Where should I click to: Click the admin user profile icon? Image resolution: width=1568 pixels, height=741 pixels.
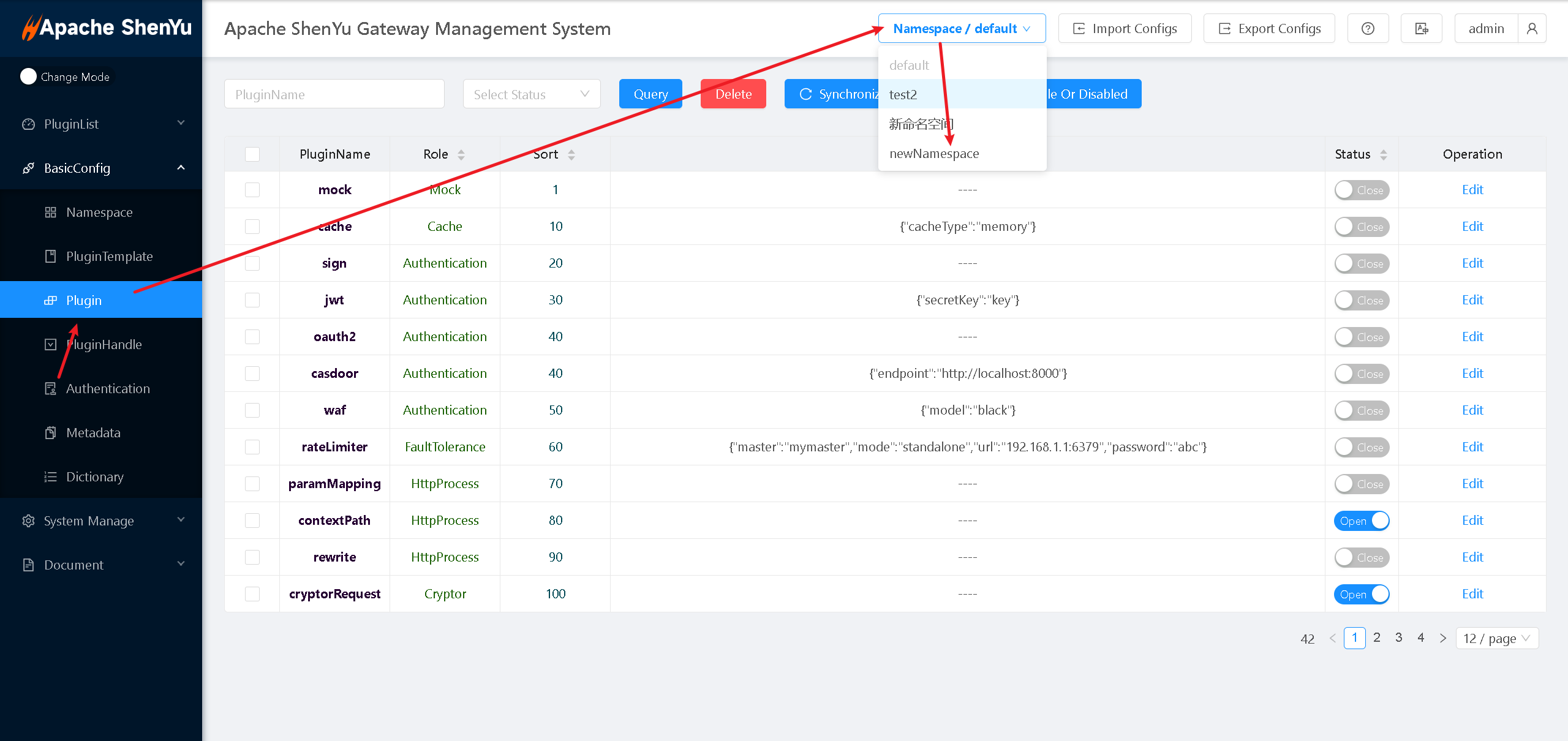click(x=1532, y=29)
